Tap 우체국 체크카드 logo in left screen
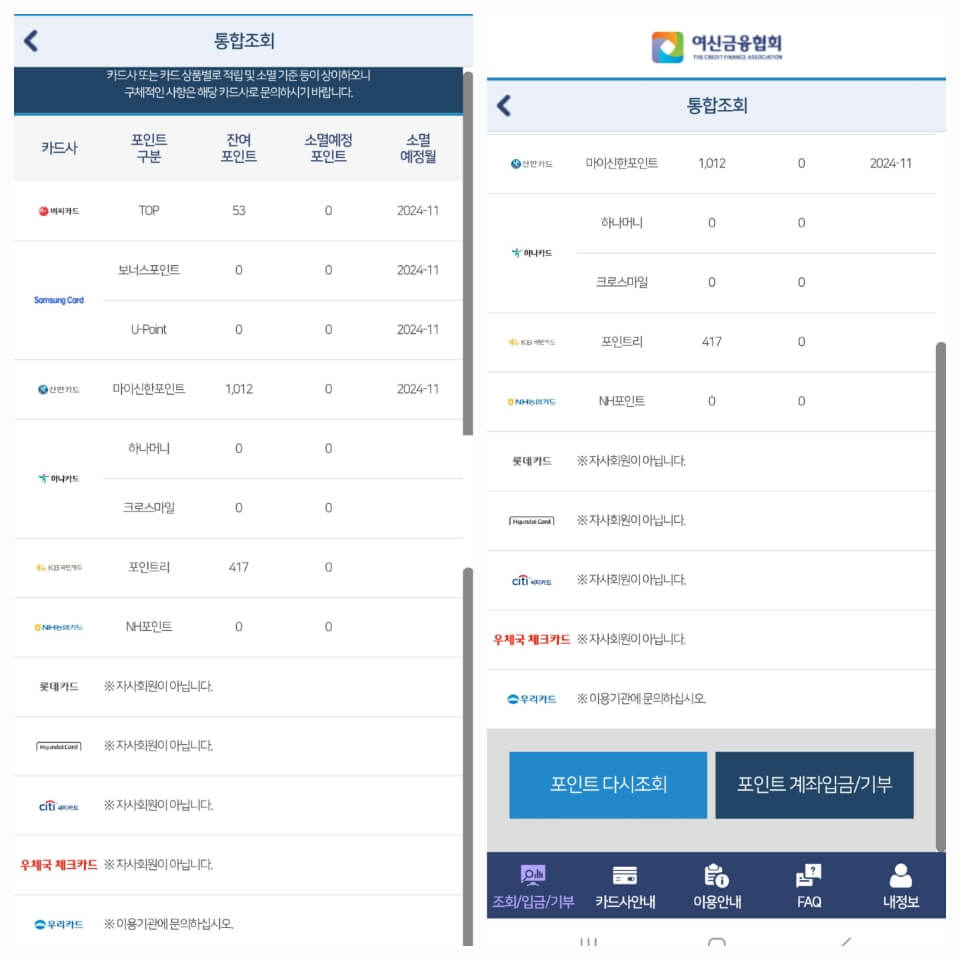The width and height of the screenshot is (960, 960). pos(59,865)
